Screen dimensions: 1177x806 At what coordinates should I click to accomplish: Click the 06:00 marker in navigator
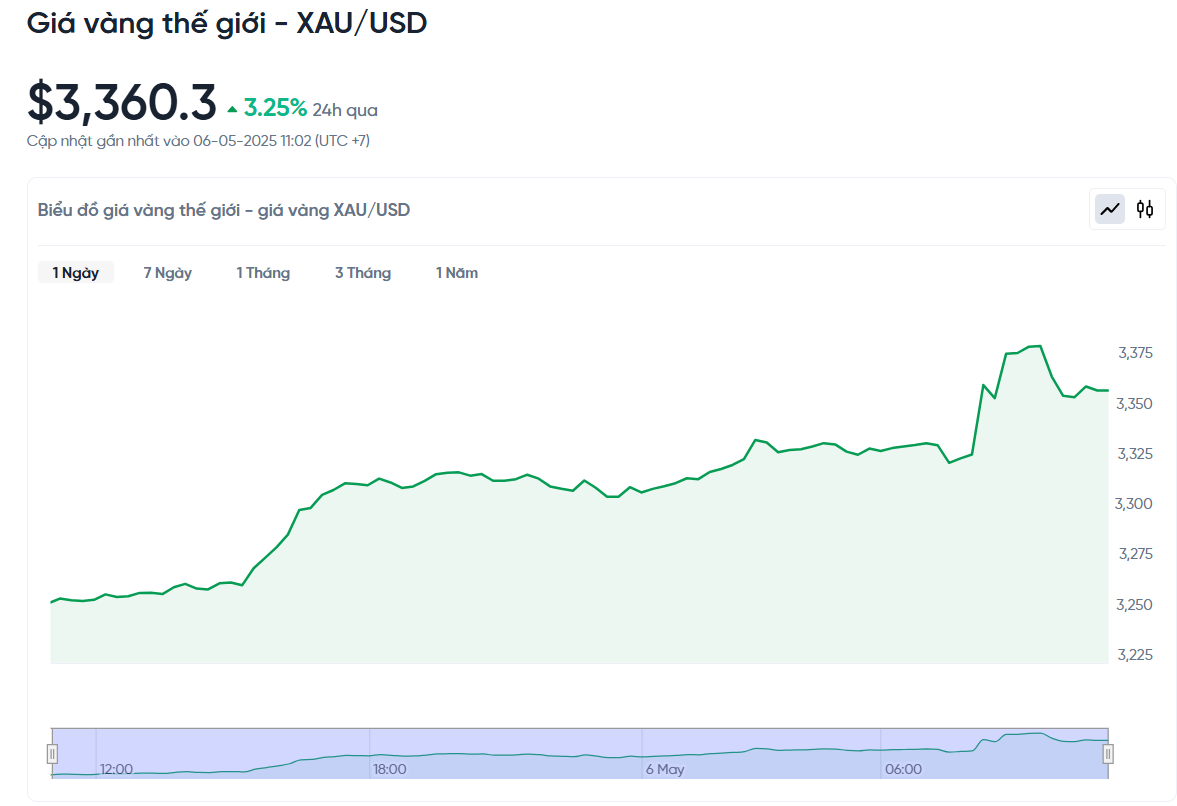[903, 769]
